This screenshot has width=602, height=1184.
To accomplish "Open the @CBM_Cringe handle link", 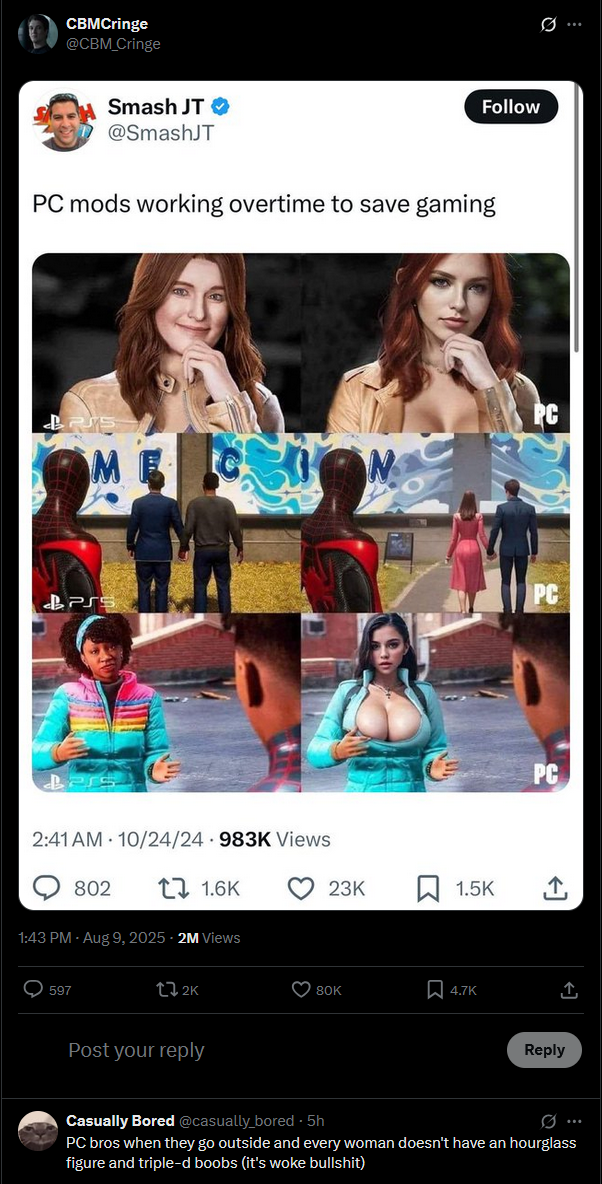I will [113, 44].
